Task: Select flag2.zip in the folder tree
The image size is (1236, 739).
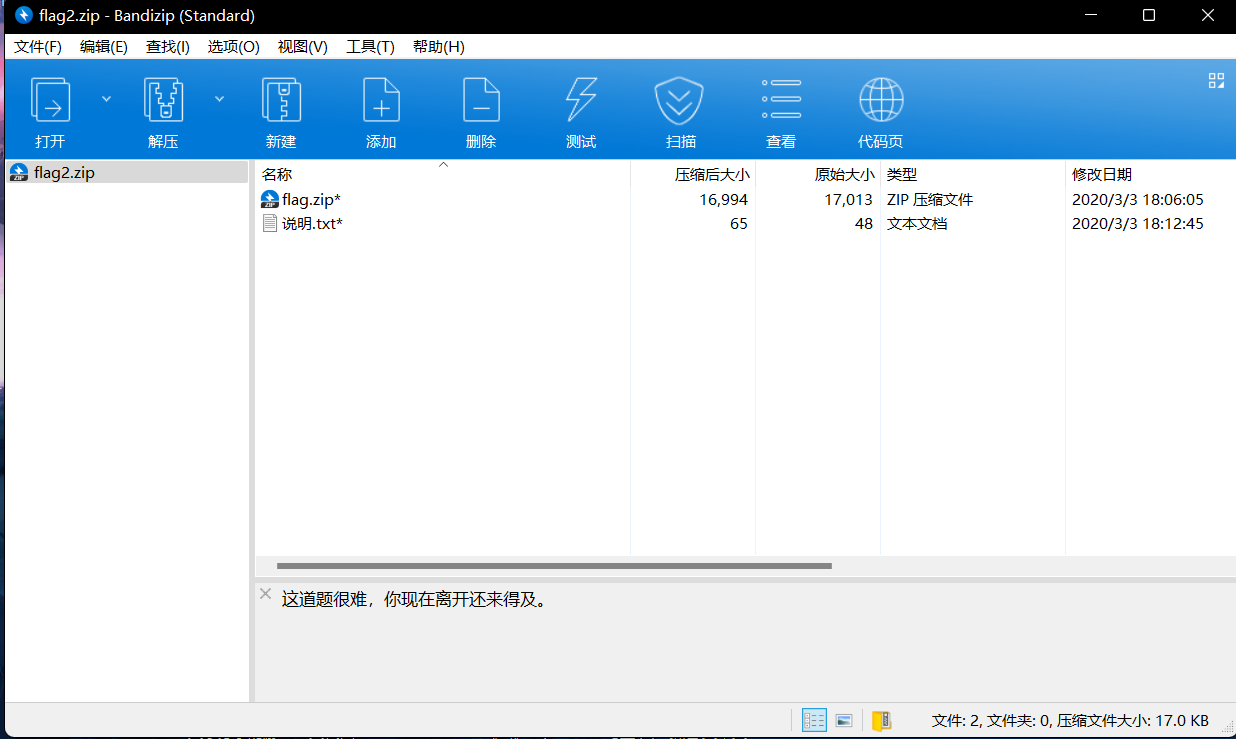Action: (127, 172)
